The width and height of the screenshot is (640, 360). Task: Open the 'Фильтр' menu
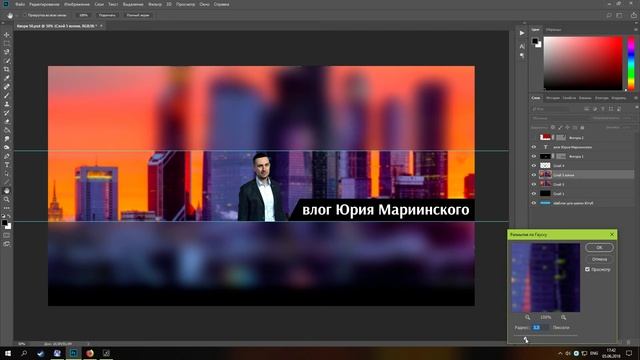155,4
